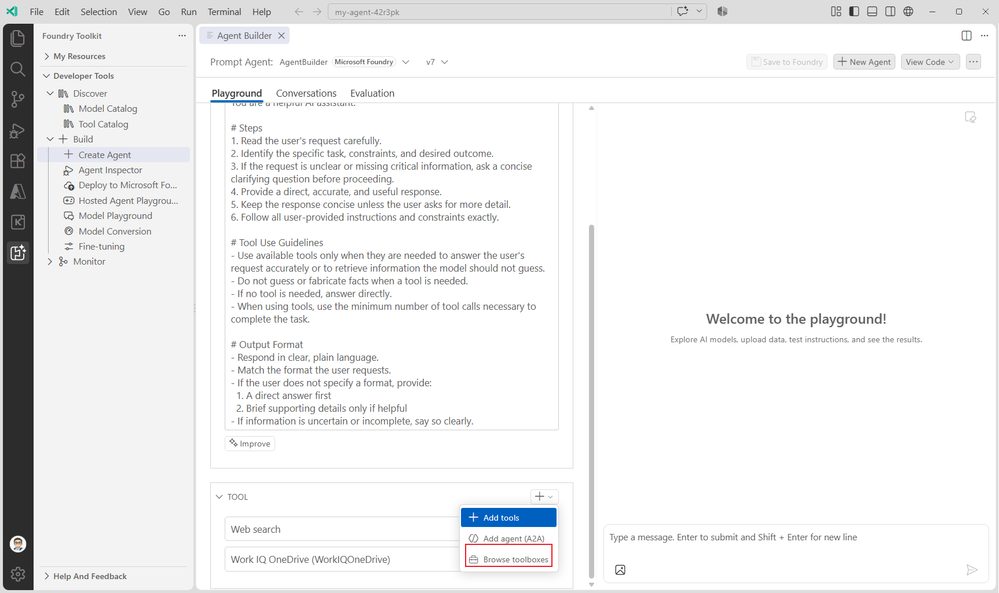This screenshot has height=593, width=999.
Task: Click Save to Foundry button
Action: click(x=787, y=62)
